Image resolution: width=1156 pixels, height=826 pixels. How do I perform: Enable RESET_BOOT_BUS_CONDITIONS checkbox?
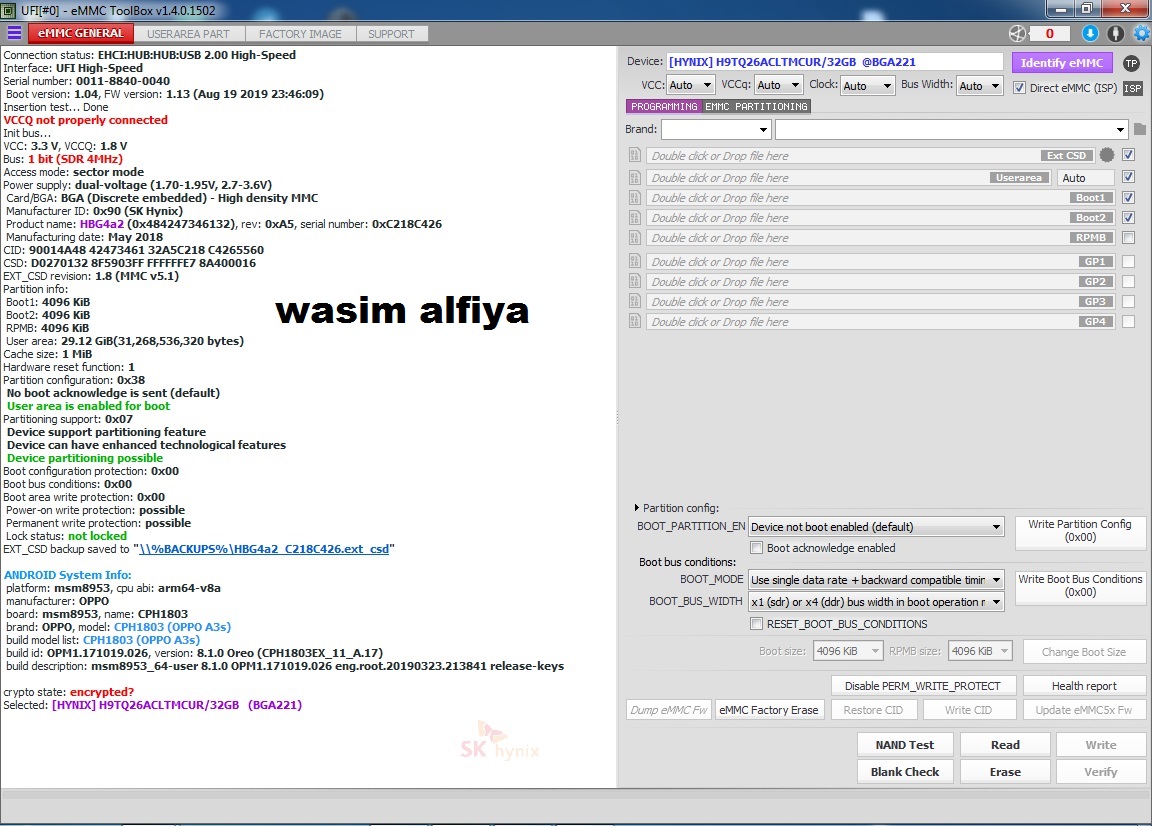click(x=756, y=624)
